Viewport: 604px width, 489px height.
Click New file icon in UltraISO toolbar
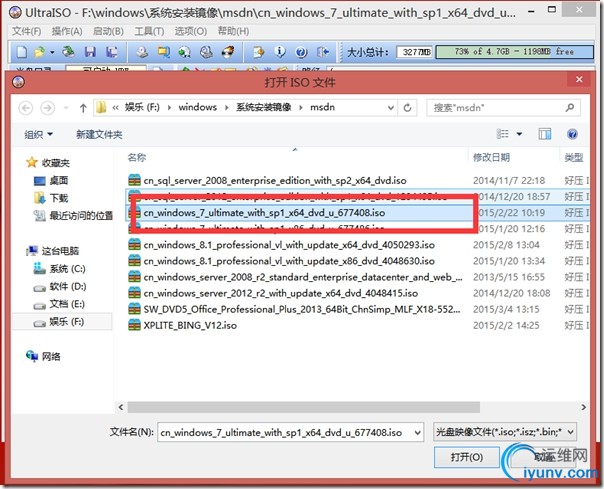(22, 52)
